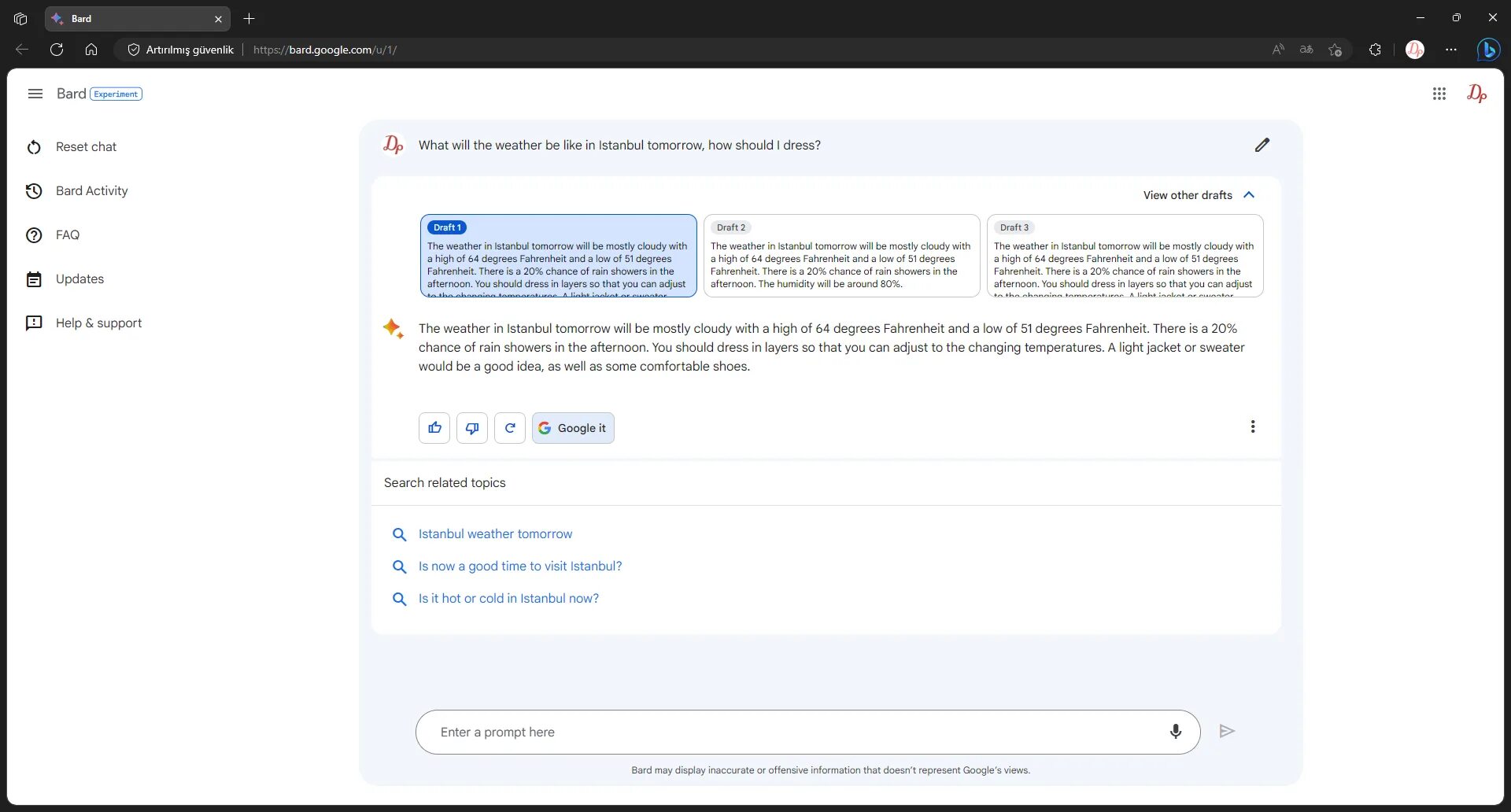Open Bard Activity history

[x=77, y=190]
